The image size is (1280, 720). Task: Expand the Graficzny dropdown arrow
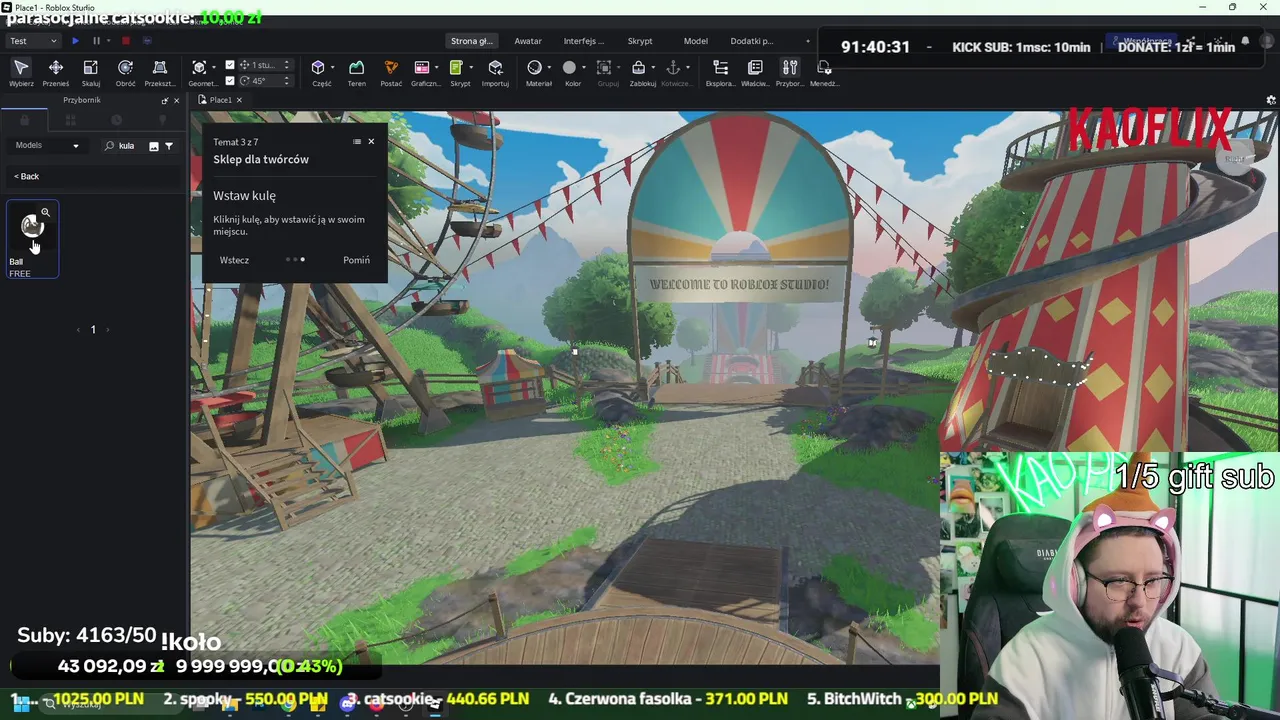point(437,68)
